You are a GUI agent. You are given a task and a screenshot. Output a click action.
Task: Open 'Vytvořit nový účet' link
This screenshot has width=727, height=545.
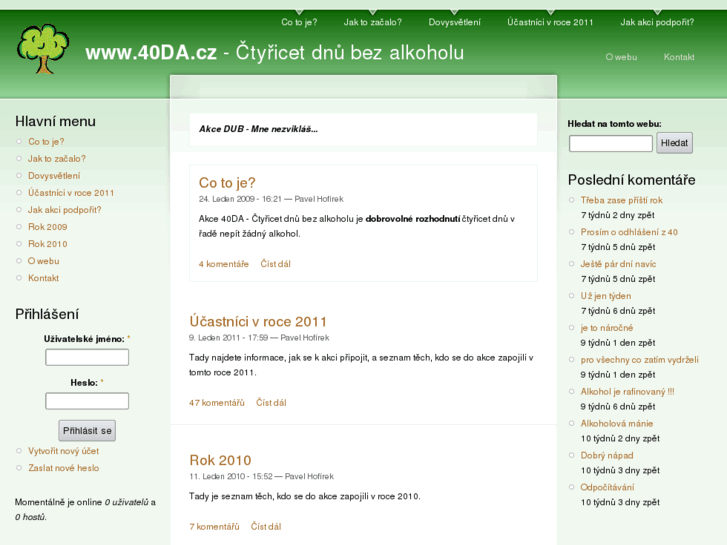tap(64, 451)
